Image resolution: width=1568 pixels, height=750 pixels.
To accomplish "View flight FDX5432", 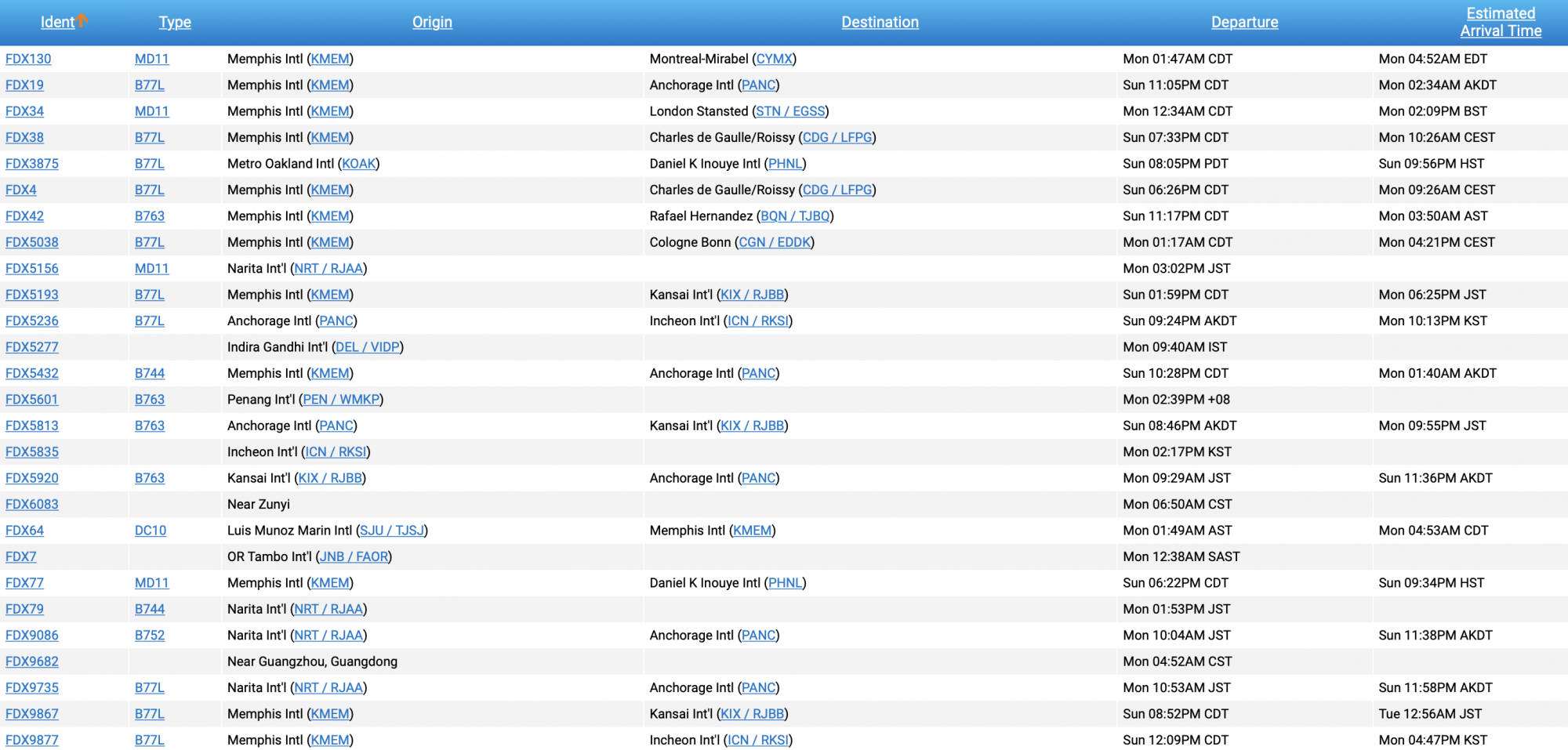I will [x=32, y=374].
